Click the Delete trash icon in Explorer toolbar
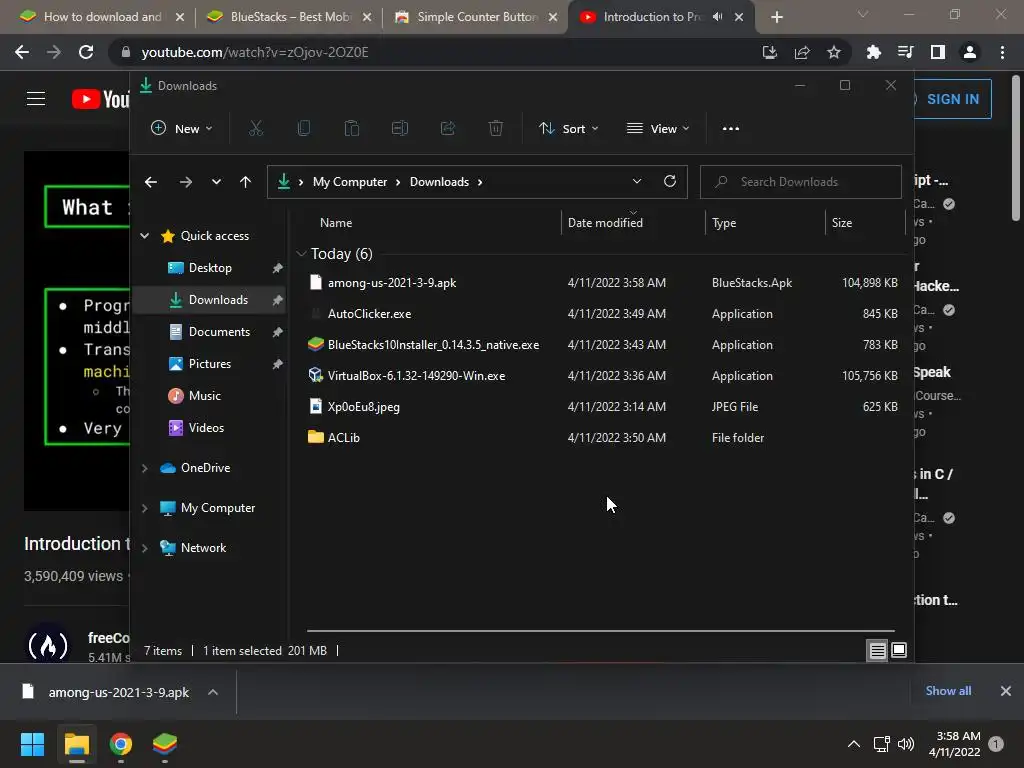The width and height of the screenshot is (1024, 768). (x=496, y=129)
